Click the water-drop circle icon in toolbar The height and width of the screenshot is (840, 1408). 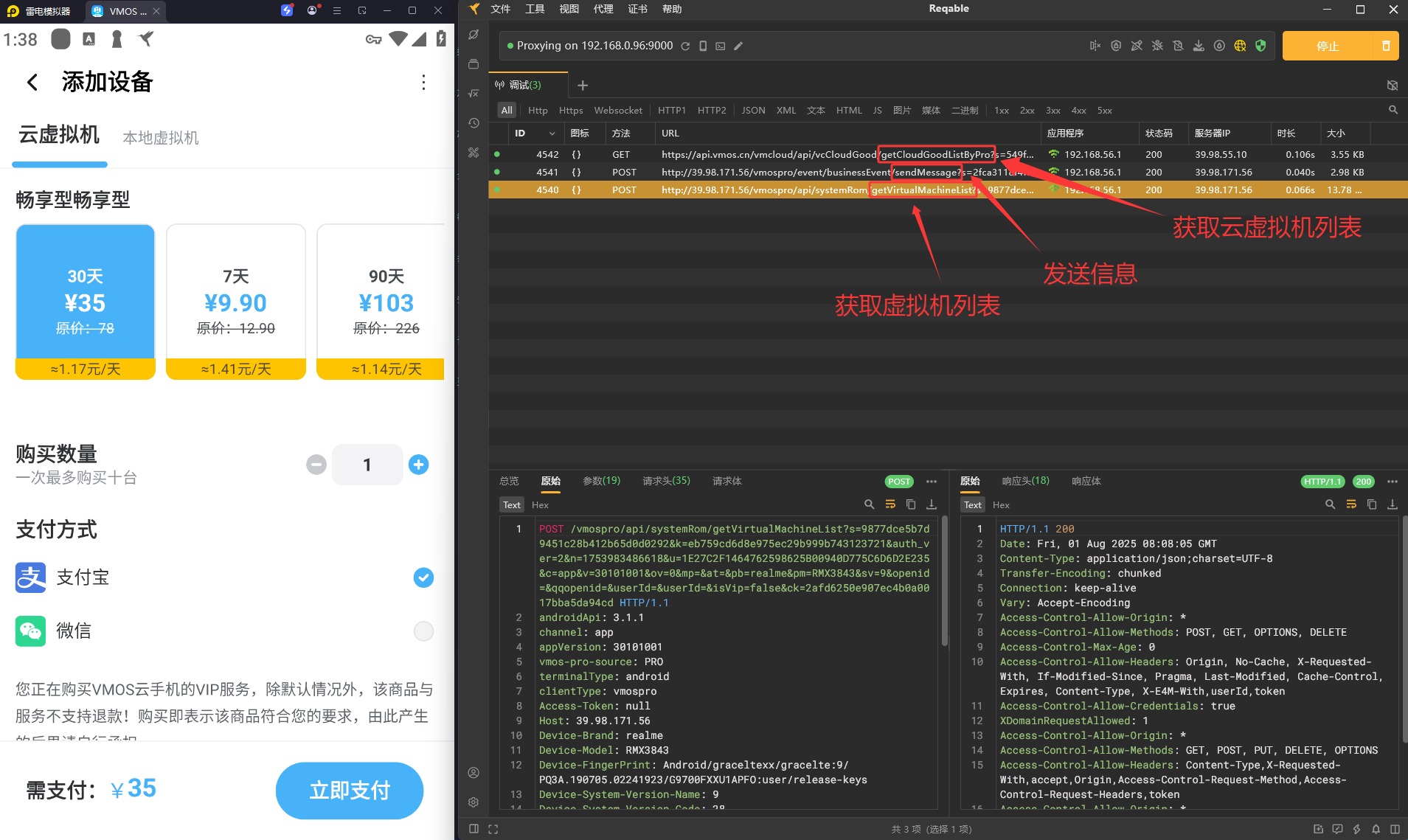1219,46
